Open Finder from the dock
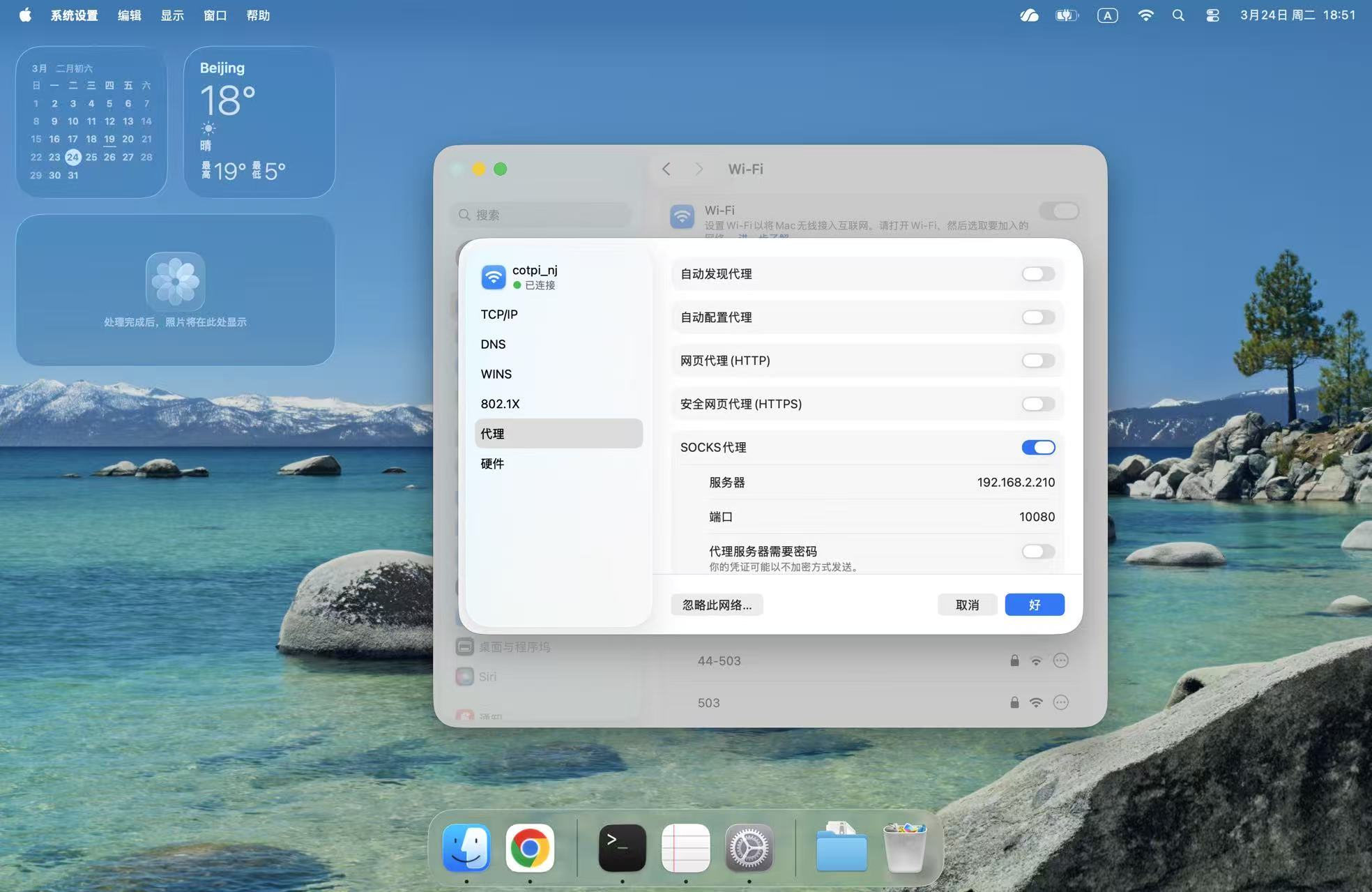Viewport: 1372px width, 892px height. click(x=466, y=848)
